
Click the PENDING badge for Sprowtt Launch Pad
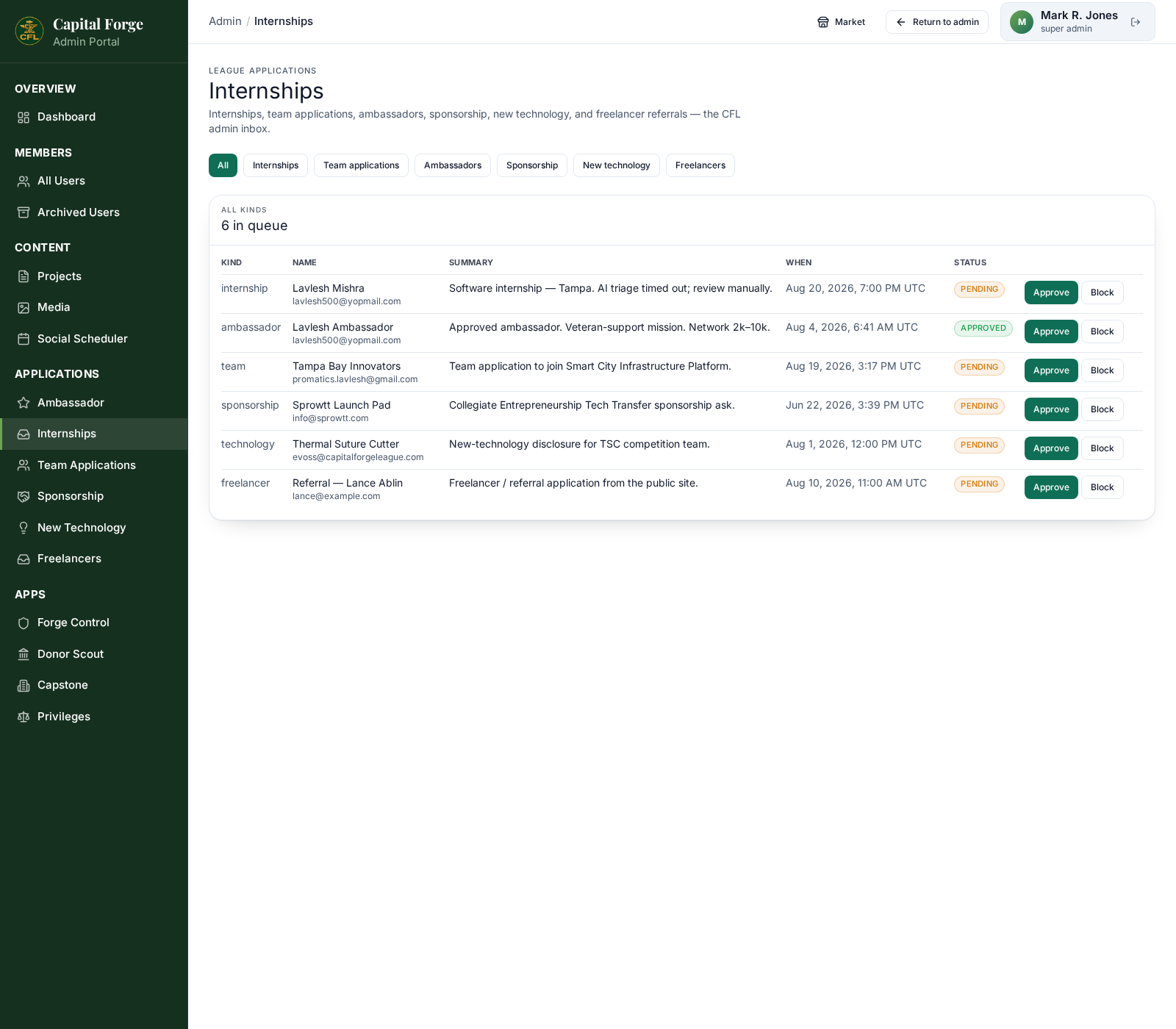coord(979,406)
